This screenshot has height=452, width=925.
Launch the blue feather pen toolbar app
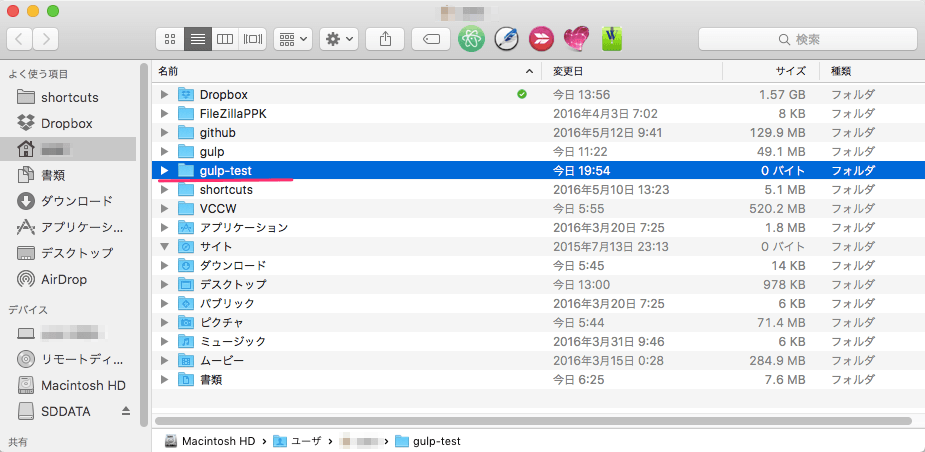[x=506, y=39]
